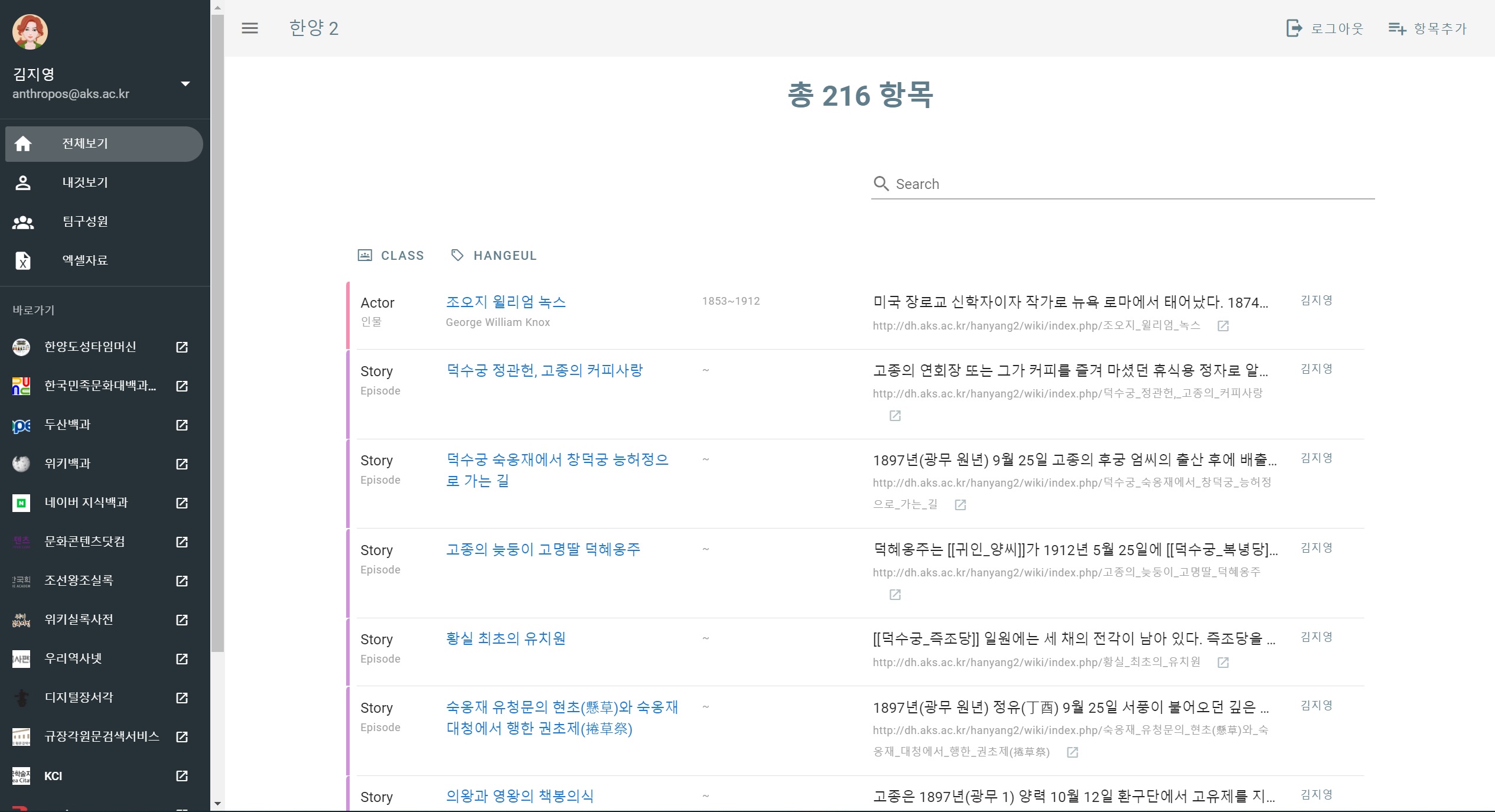Image resolution: width=1495 pixels, height=812 pixels.
Task: Click the Excel file icon for 엑셀자료
Action: pyautogui.click(x=23, y=260)
